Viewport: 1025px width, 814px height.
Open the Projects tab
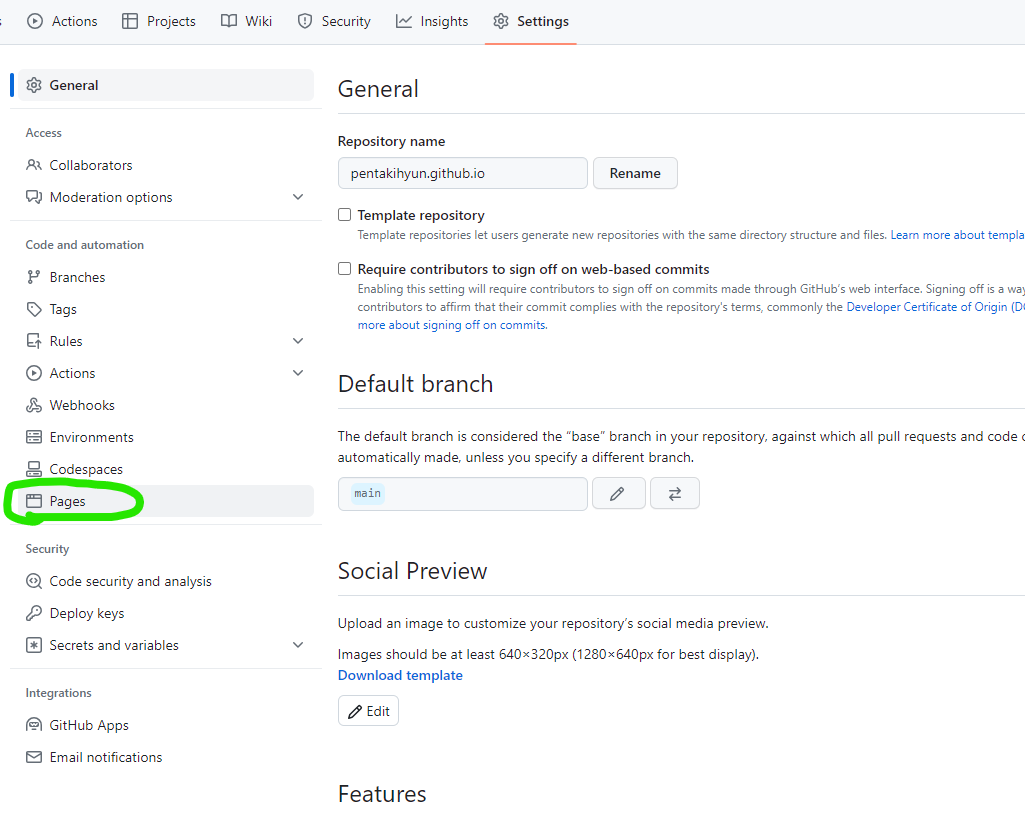(159, 22)
